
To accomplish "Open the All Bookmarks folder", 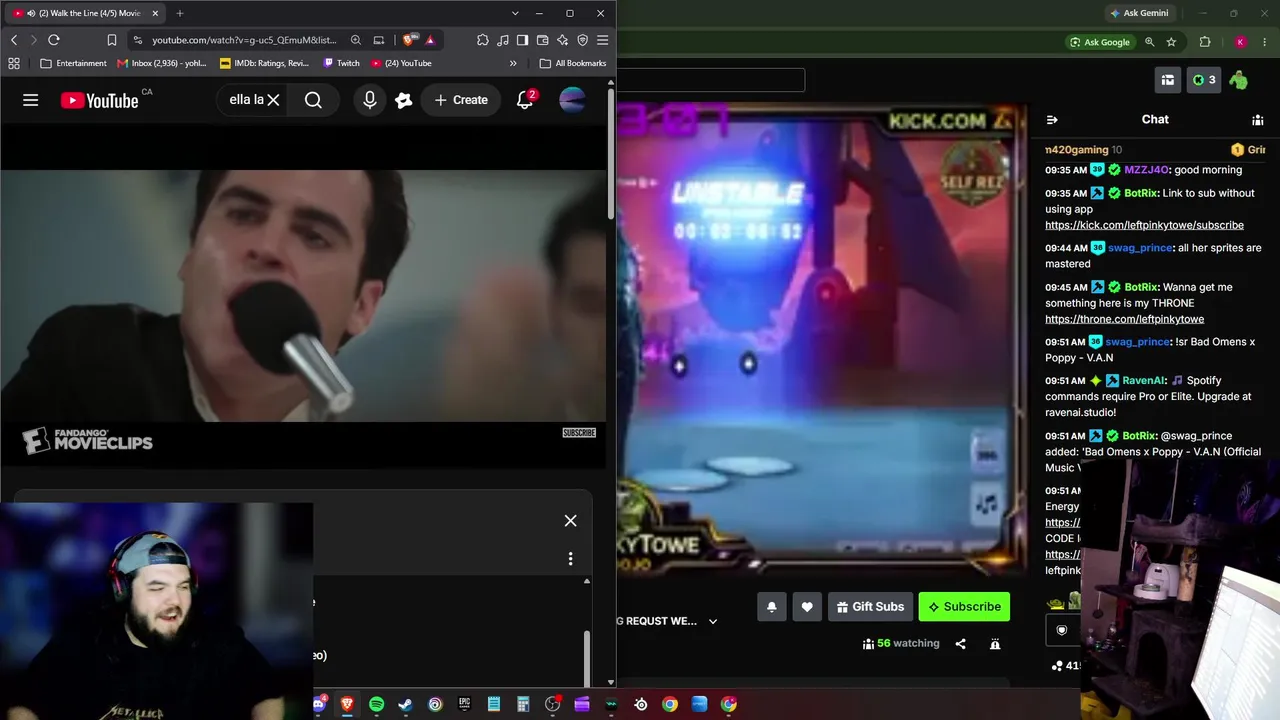I will (x=573, y=63).
